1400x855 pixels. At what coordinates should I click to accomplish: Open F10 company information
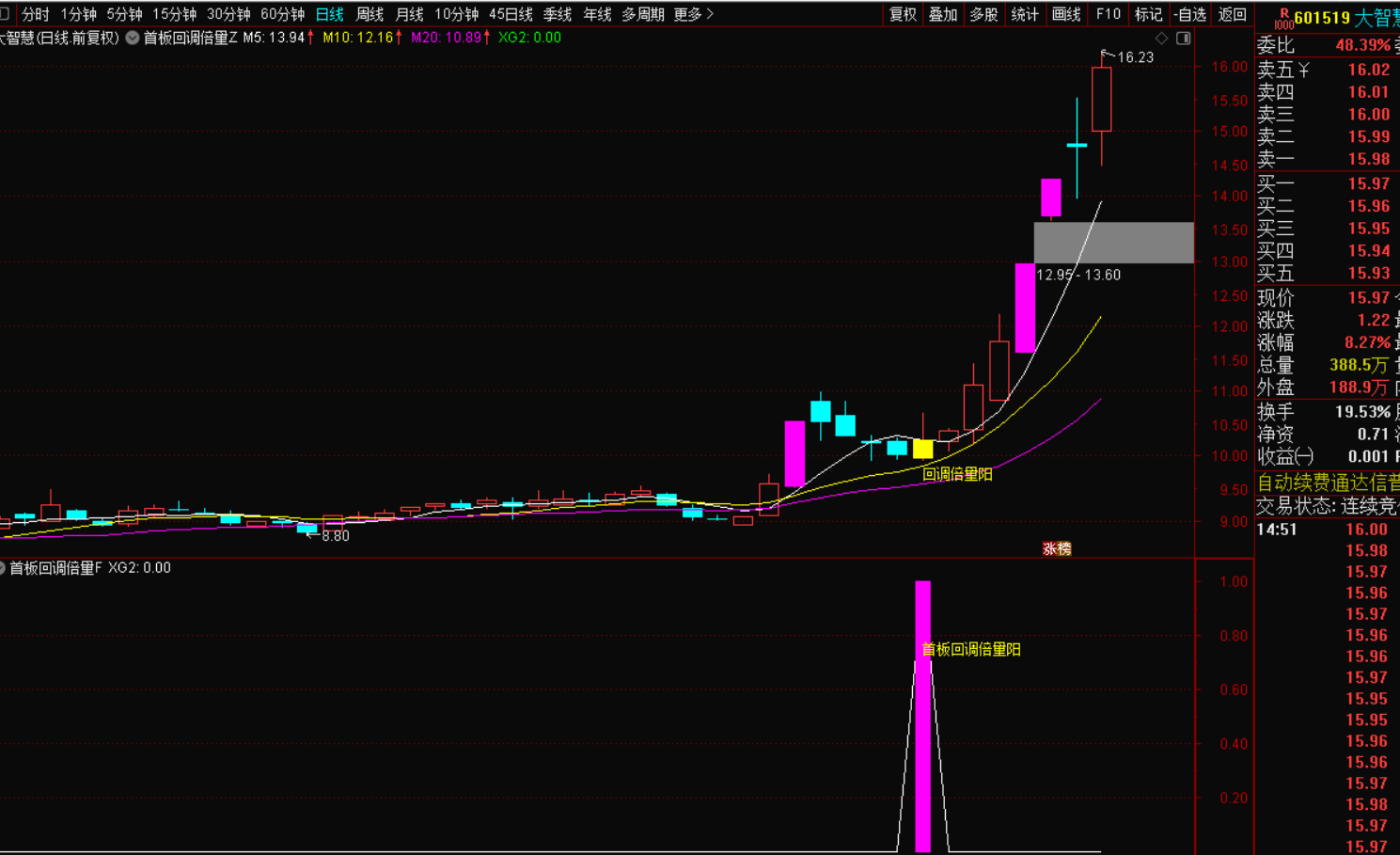[x=1109, y=14]
